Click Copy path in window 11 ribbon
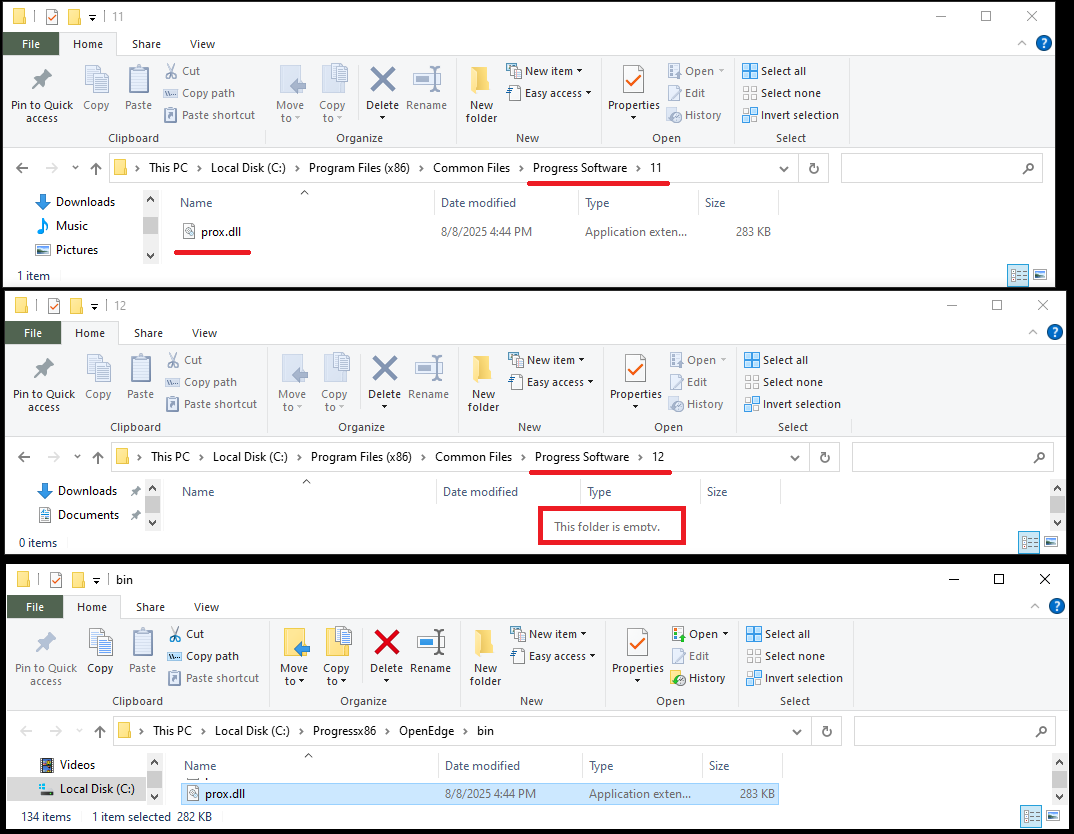Viewport: 1074px width, 834px height. coord(199,93)
